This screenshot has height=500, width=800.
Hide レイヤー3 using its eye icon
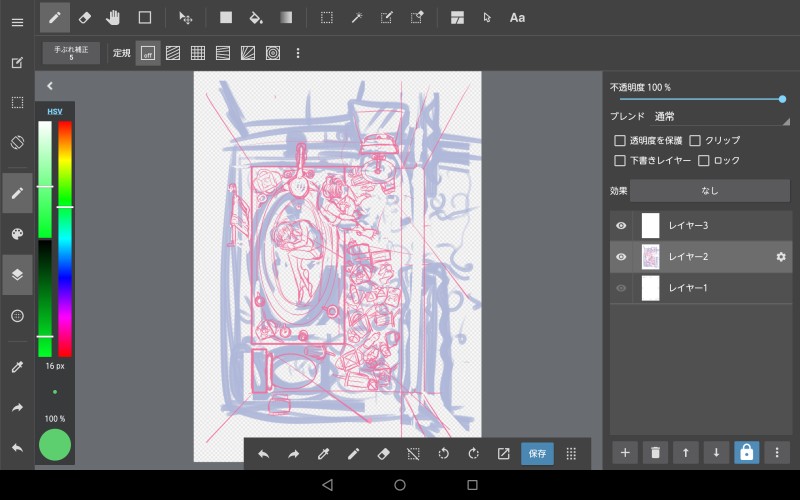pos(621,226)
